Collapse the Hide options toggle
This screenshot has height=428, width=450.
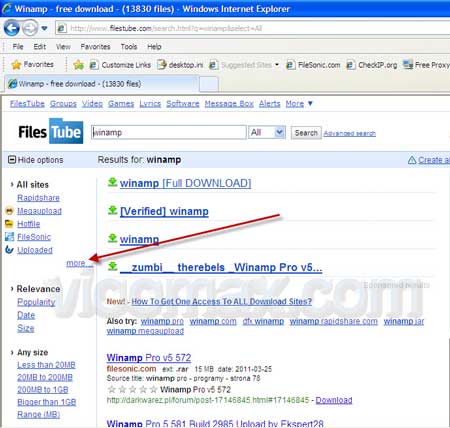coord(36,160)
